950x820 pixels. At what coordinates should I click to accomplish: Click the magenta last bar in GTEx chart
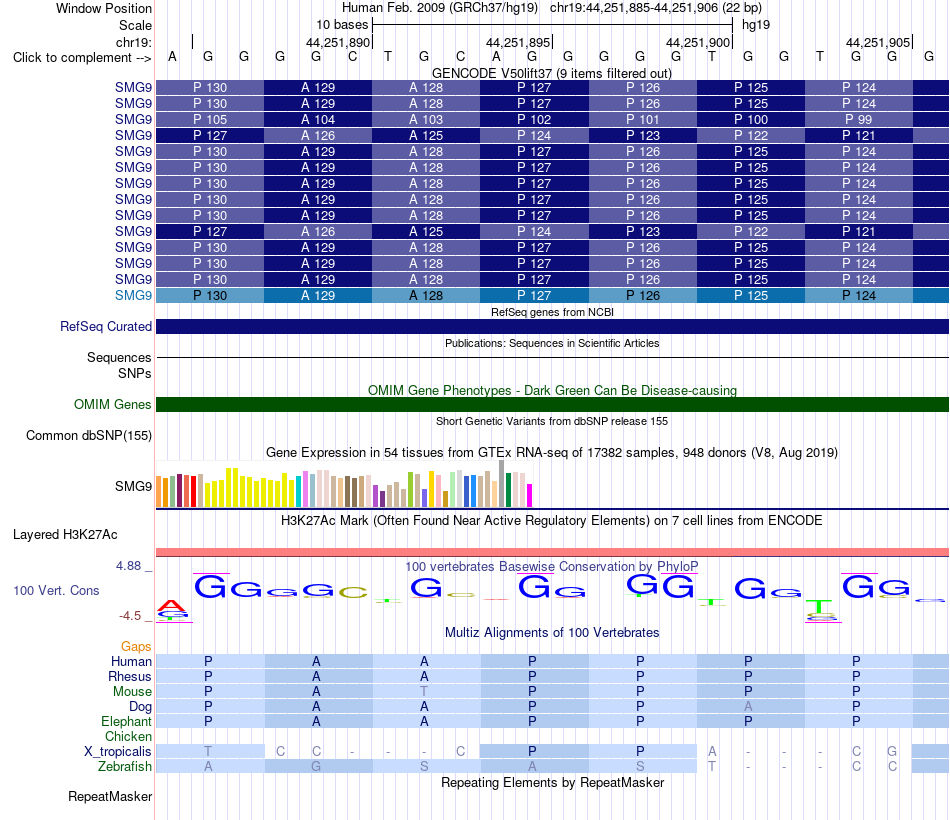click(x=529, y=495)
